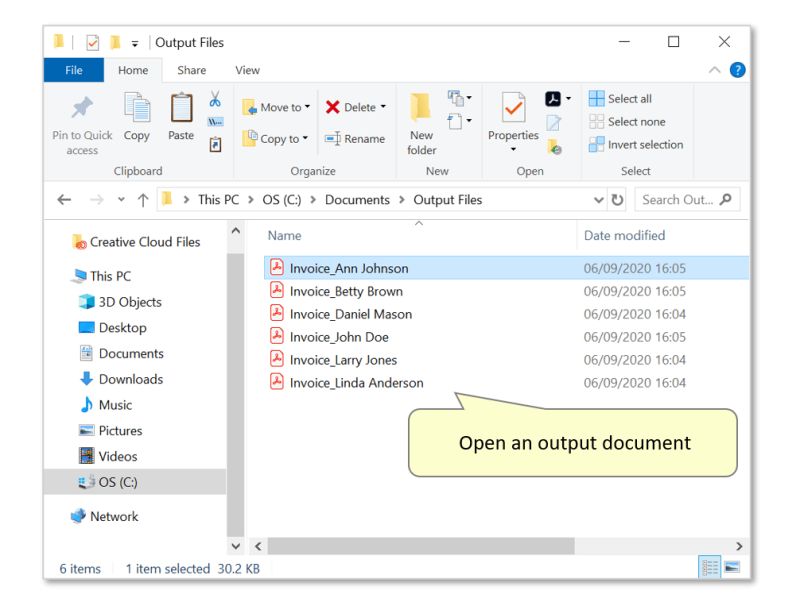The image size is (800, 606).
Task: Open the File menu
Action: click(74, 70)
